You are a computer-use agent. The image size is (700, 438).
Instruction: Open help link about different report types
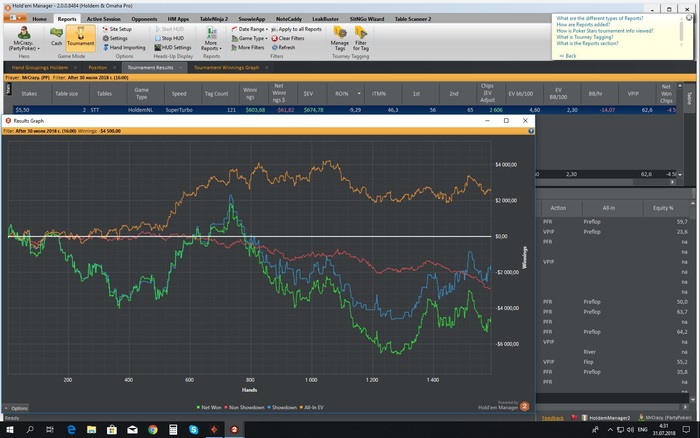pos(600,18)
